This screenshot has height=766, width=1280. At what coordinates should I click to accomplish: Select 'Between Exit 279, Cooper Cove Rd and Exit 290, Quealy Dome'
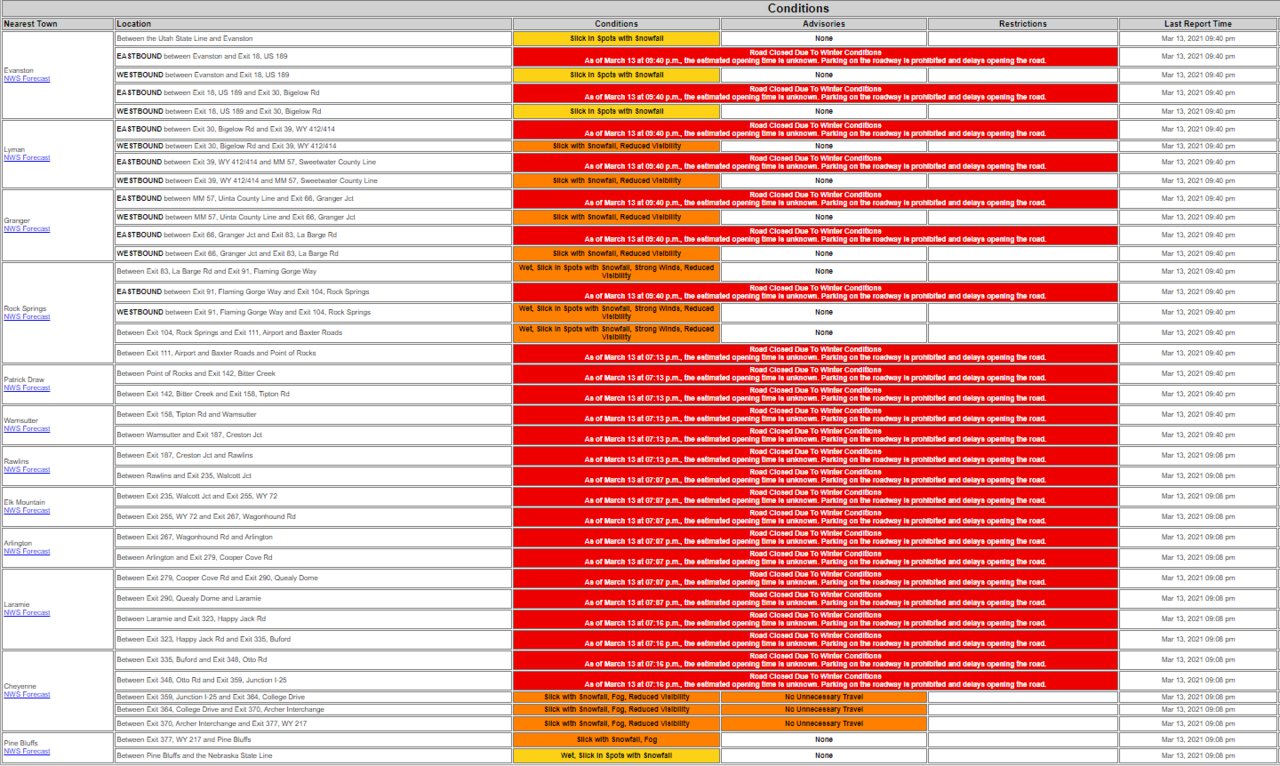[x=314, y=578]
